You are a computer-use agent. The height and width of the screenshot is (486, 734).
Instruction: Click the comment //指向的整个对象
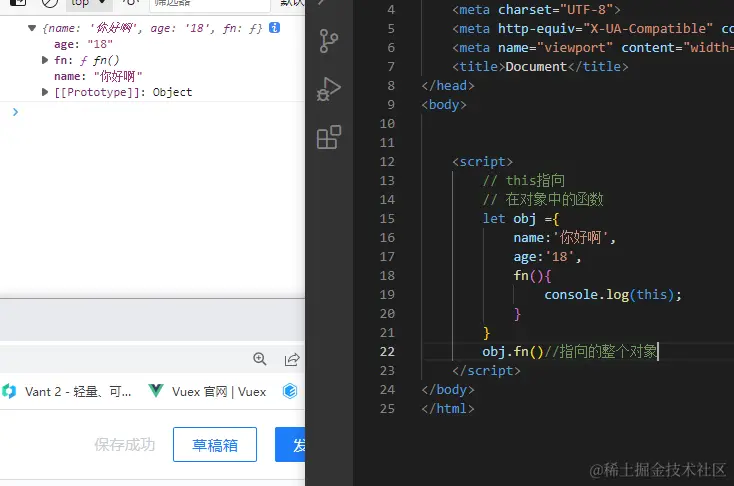click(x=601, y=351)
